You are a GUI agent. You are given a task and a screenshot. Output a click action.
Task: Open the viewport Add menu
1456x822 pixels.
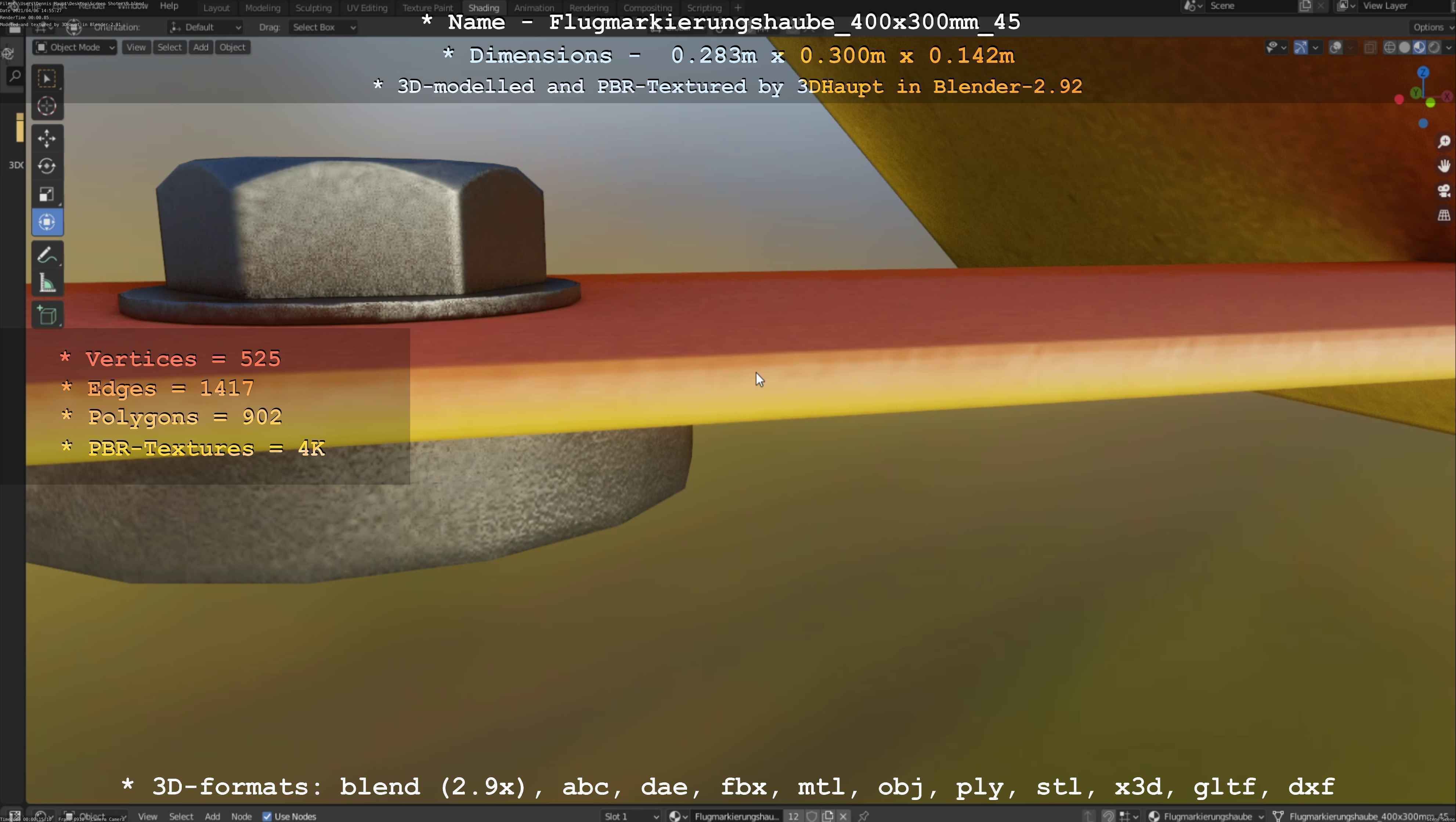200,47
